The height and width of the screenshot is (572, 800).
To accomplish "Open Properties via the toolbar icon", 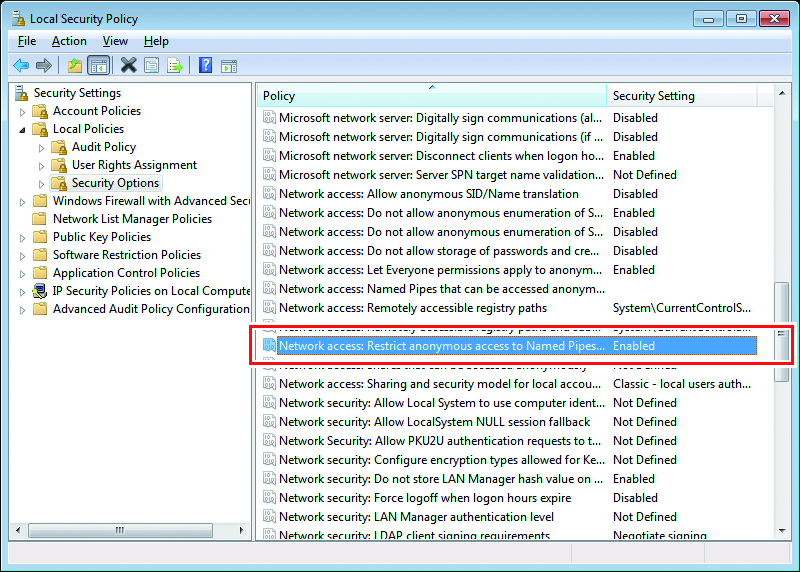I will point(151,66).
